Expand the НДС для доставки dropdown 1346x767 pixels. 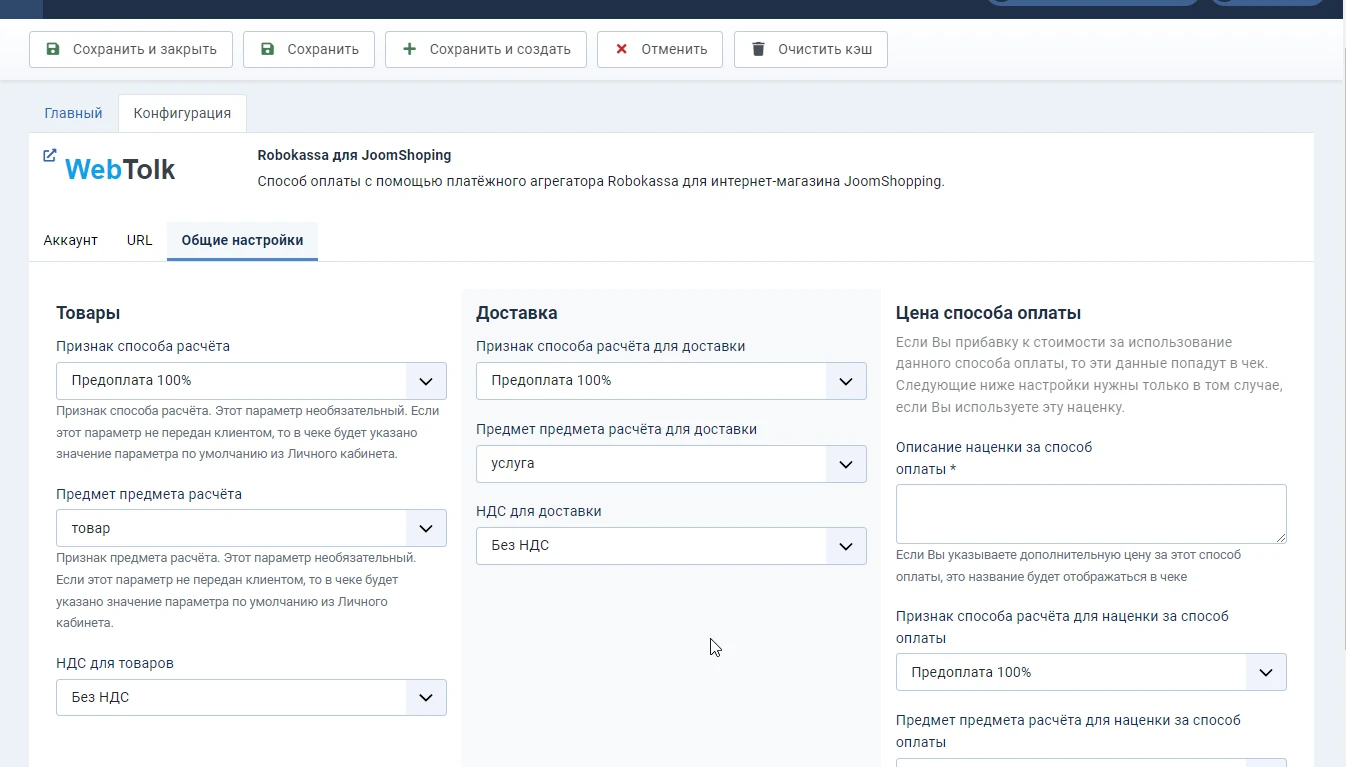(671, 546)
